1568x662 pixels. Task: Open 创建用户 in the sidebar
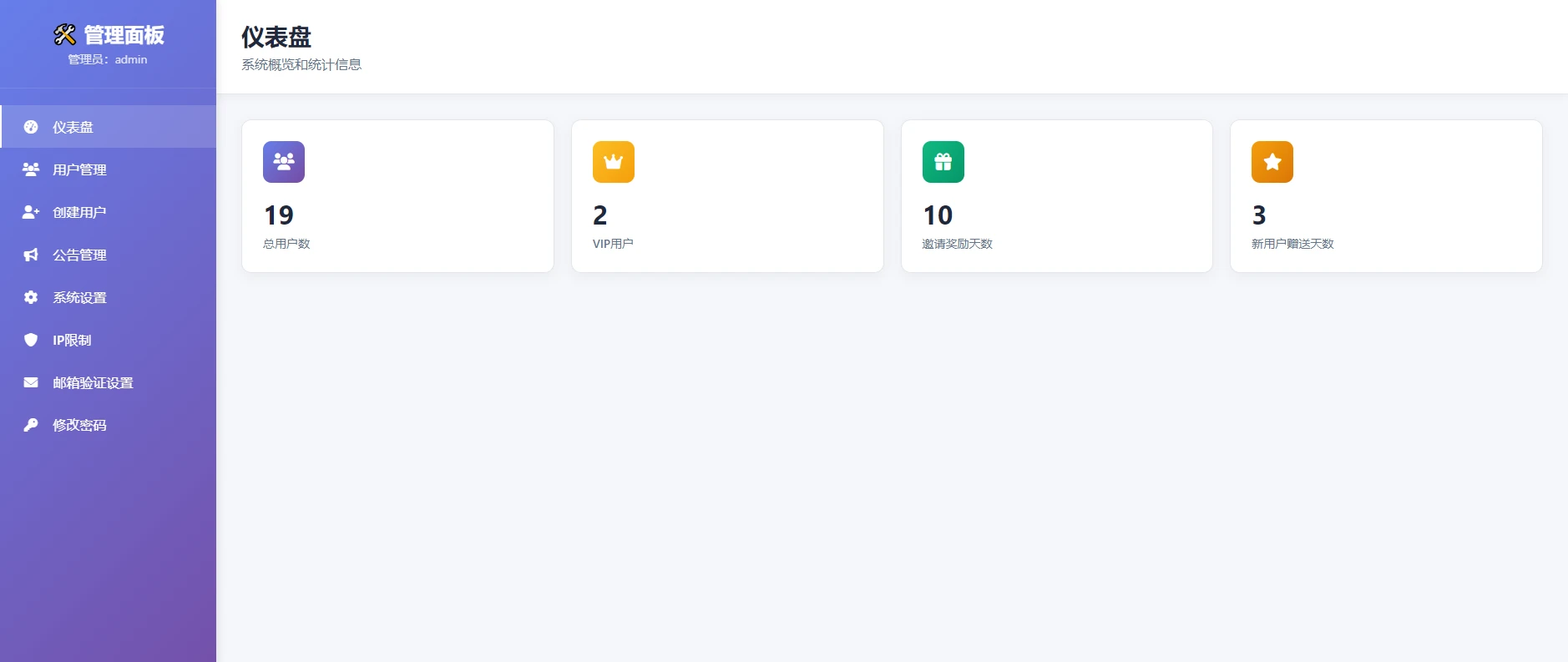coord(80,212)
